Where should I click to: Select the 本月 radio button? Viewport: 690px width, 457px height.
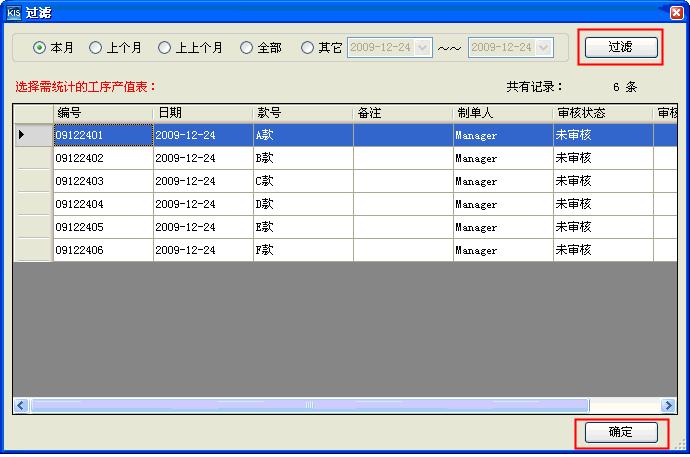40,47
